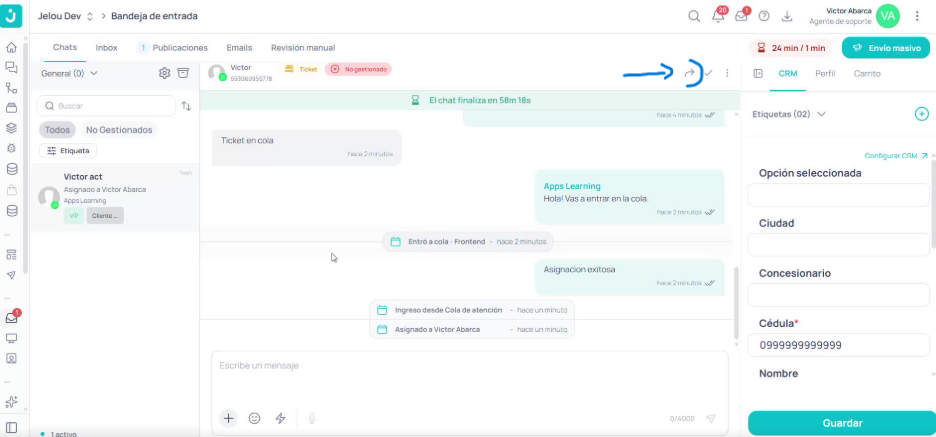
Task: Send message with the paper plane icon
Action: [x=710, y=418]
